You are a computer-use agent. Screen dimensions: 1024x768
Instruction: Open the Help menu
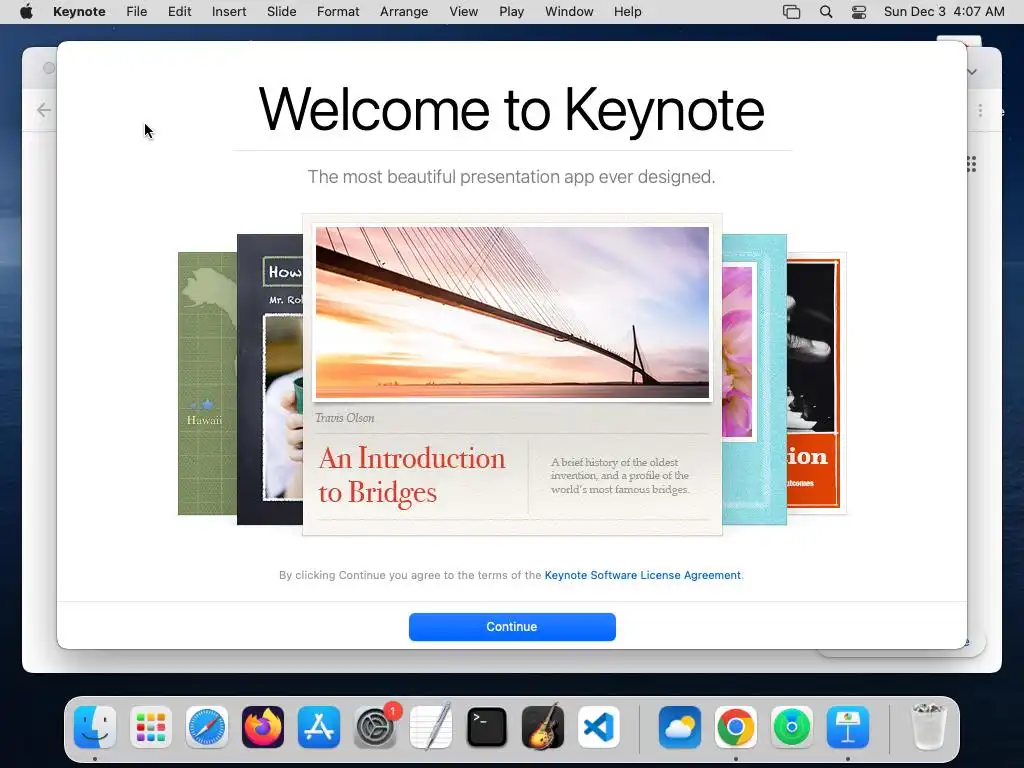click(x=628, y=12)
